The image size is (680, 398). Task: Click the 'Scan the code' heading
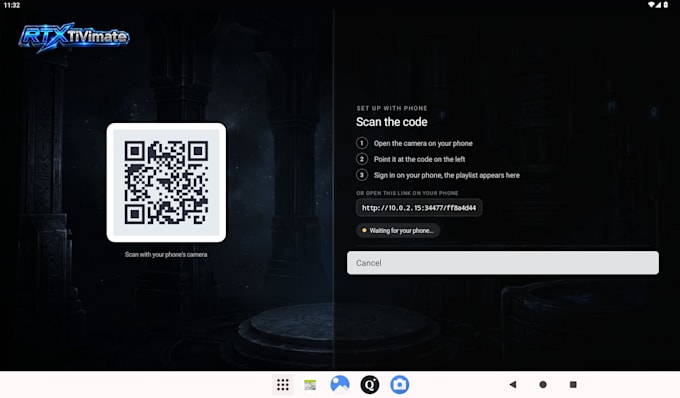(x=392, y=122)
